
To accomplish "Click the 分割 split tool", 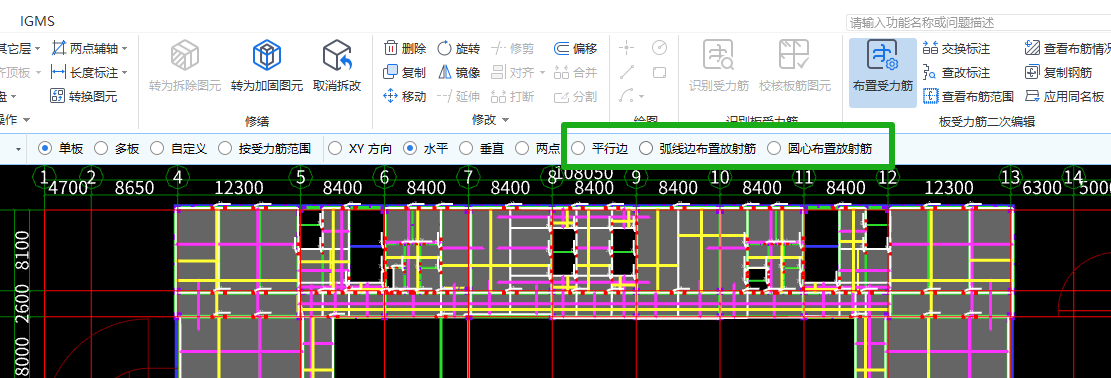I will pos(575,96).
